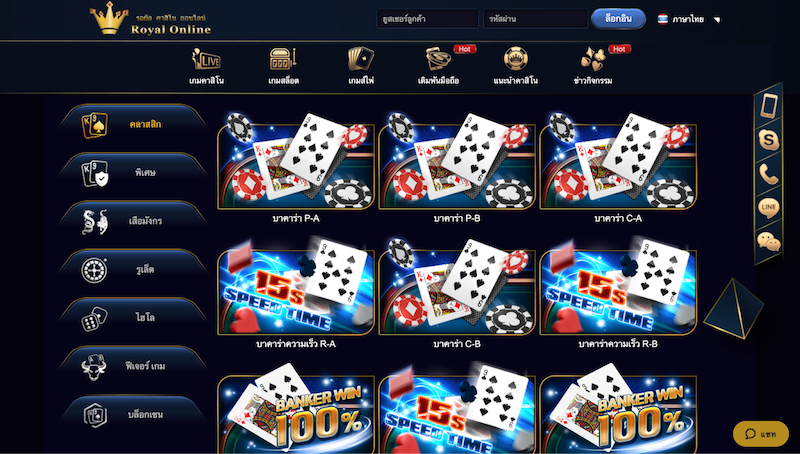Viewport: 800px width, 454px height.
Task: Click the Skype contact icon in sidebar
Action: pos(768,139)
